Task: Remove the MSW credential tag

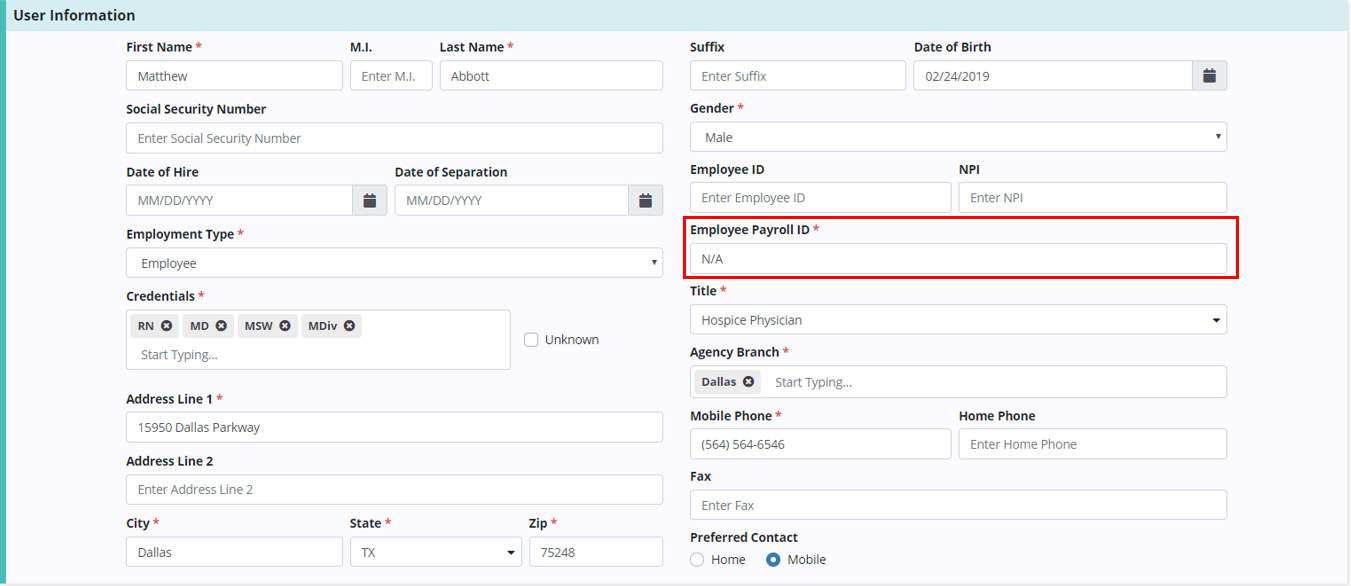Action: click(285, 326)
